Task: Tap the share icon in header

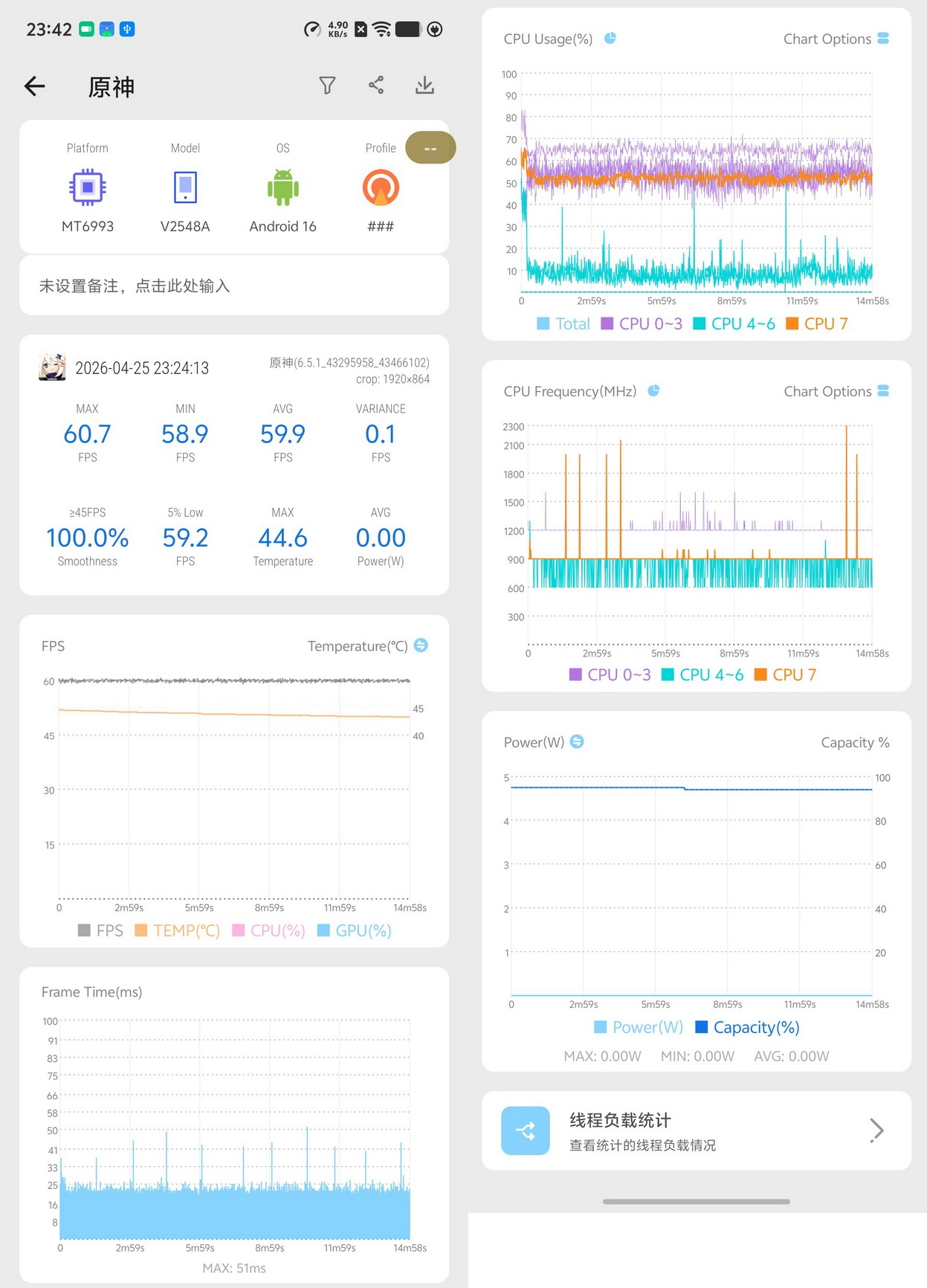Action: click(x=376, y=85)
